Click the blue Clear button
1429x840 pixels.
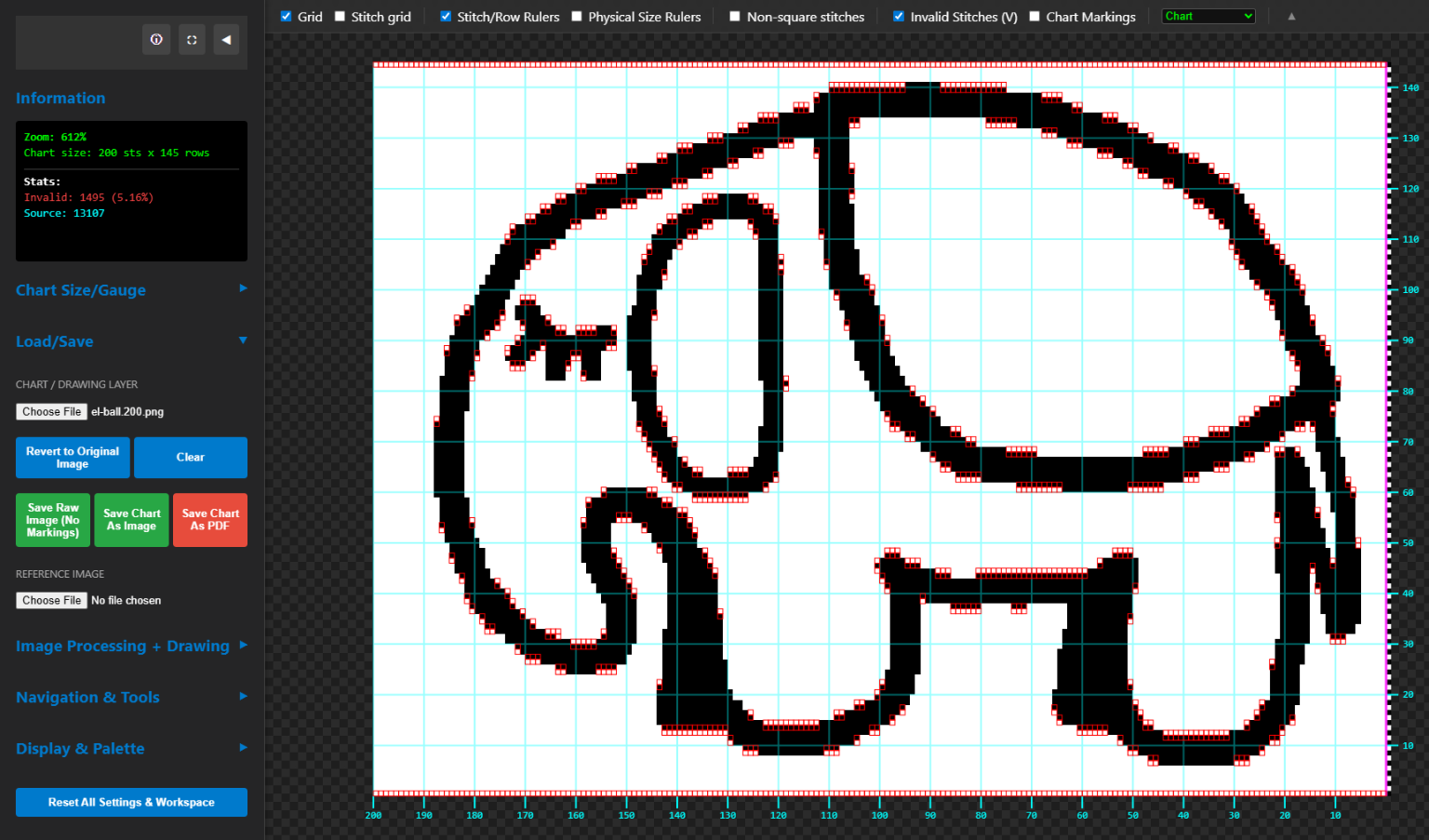(x=191, y=458)
